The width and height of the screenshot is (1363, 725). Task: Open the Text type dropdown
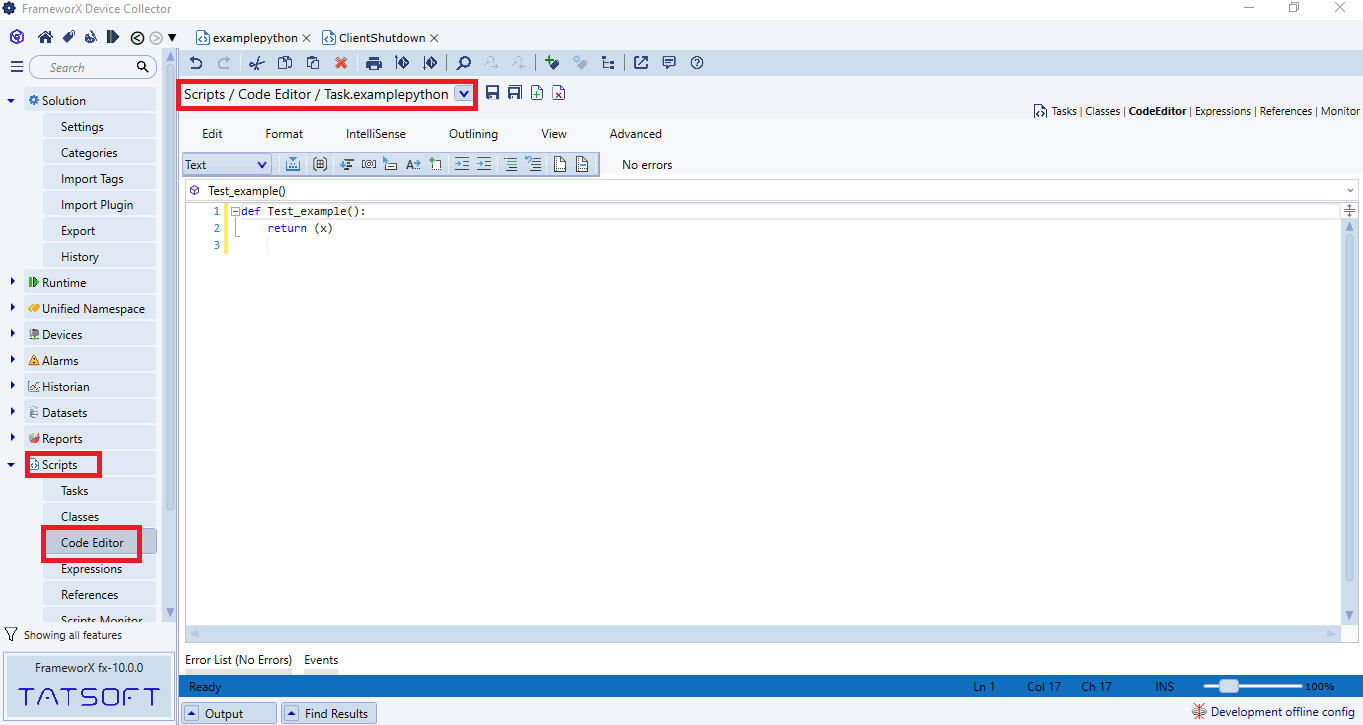pyautogui.click(x=227, y=165)
